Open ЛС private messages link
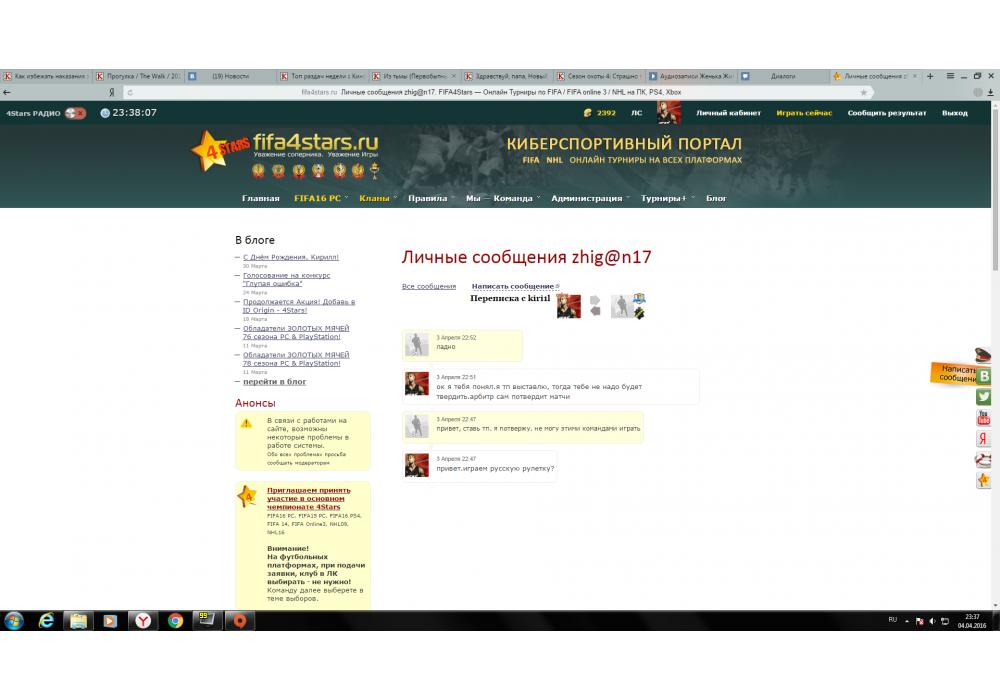This screenshot has width=1000, height=700. [x=636, y=113]
